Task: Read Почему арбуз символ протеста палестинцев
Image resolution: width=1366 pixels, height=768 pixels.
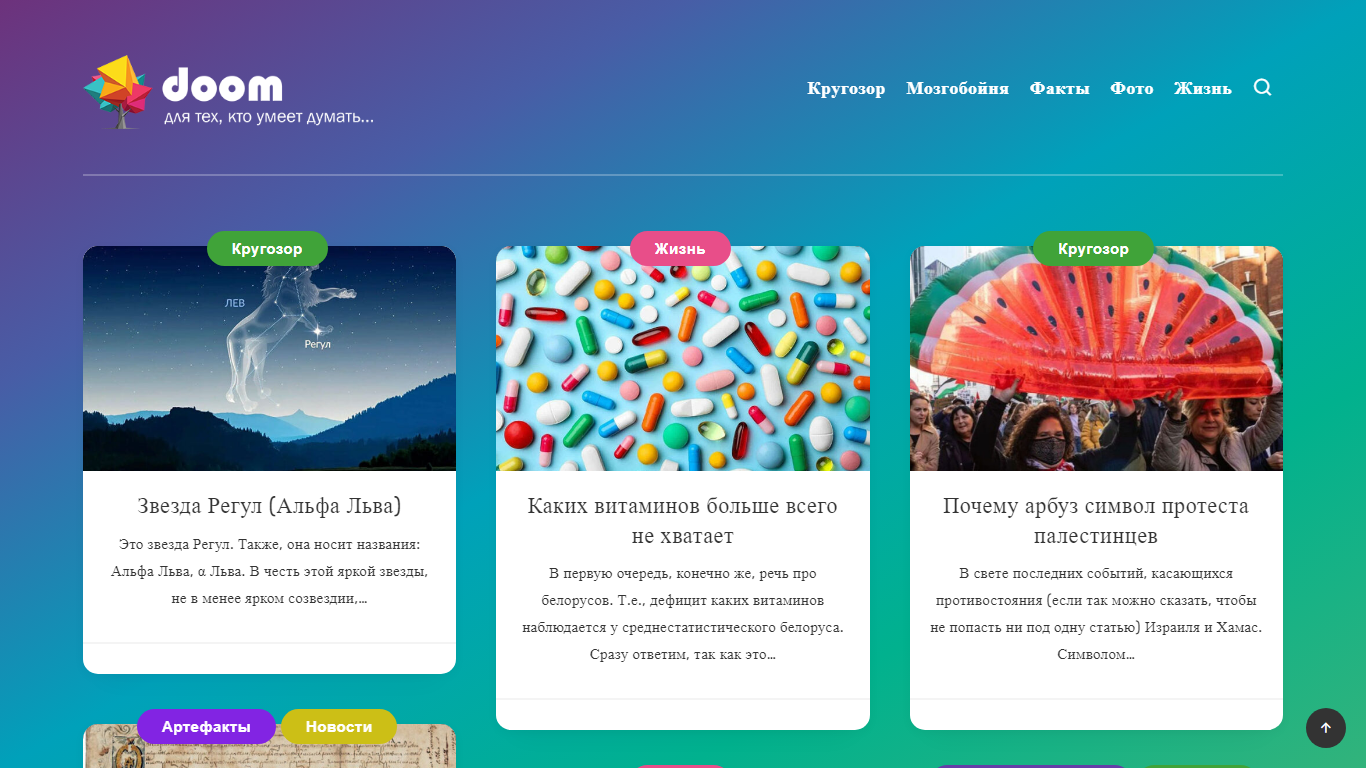Action: [x=1096, y=521]
